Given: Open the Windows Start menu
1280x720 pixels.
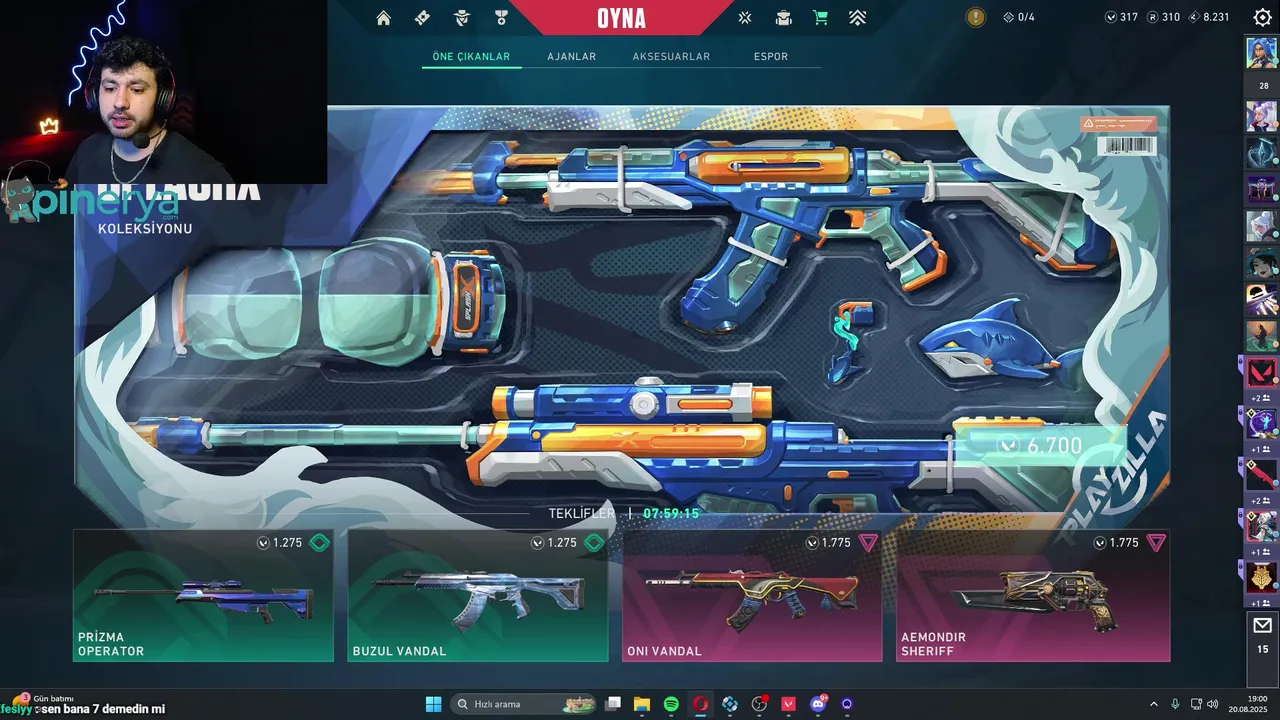Looking at the screenshot, I should point(433,704).
